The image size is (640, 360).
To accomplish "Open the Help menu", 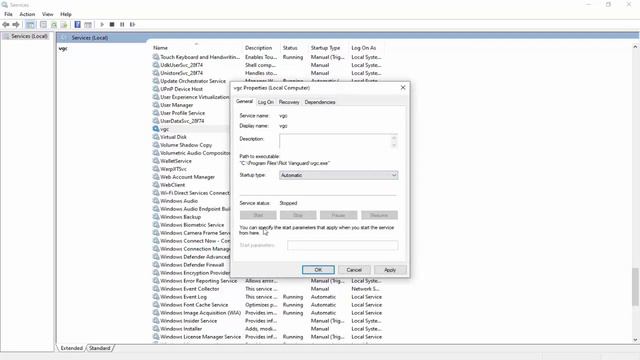I will [66, 14].
